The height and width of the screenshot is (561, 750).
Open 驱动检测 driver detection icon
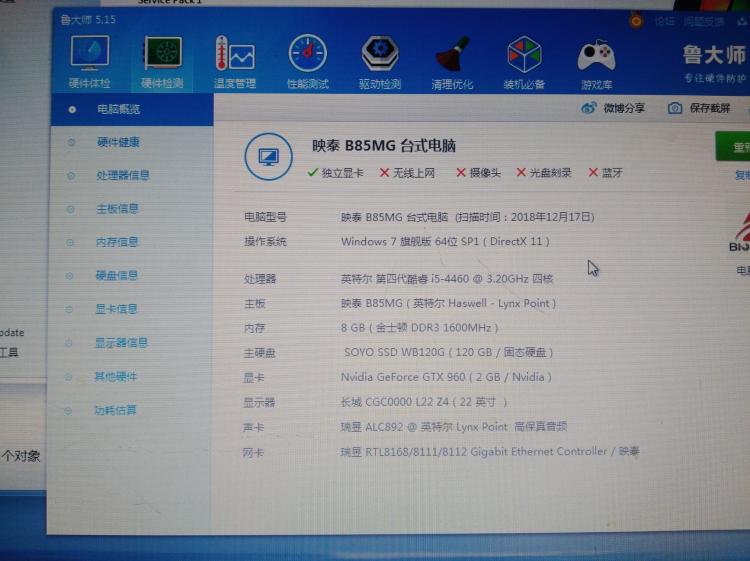(380, 62)
